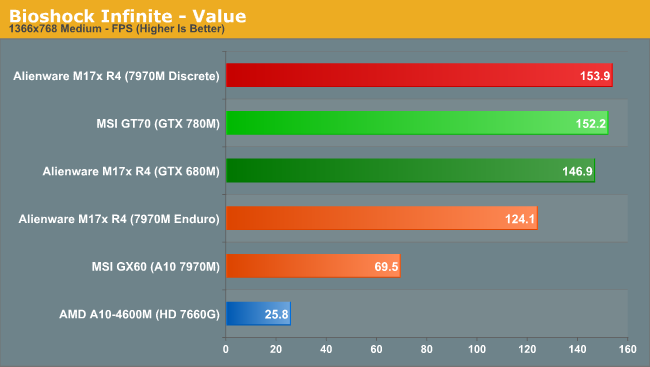Select the 153.9 value label
The height and width of the screenshot is (367, 650).
coord(595,76)
